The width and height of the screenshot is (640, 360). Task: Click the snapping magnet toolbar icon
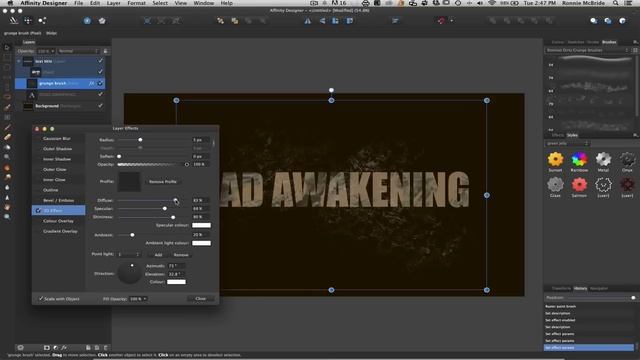pos(441,21)
